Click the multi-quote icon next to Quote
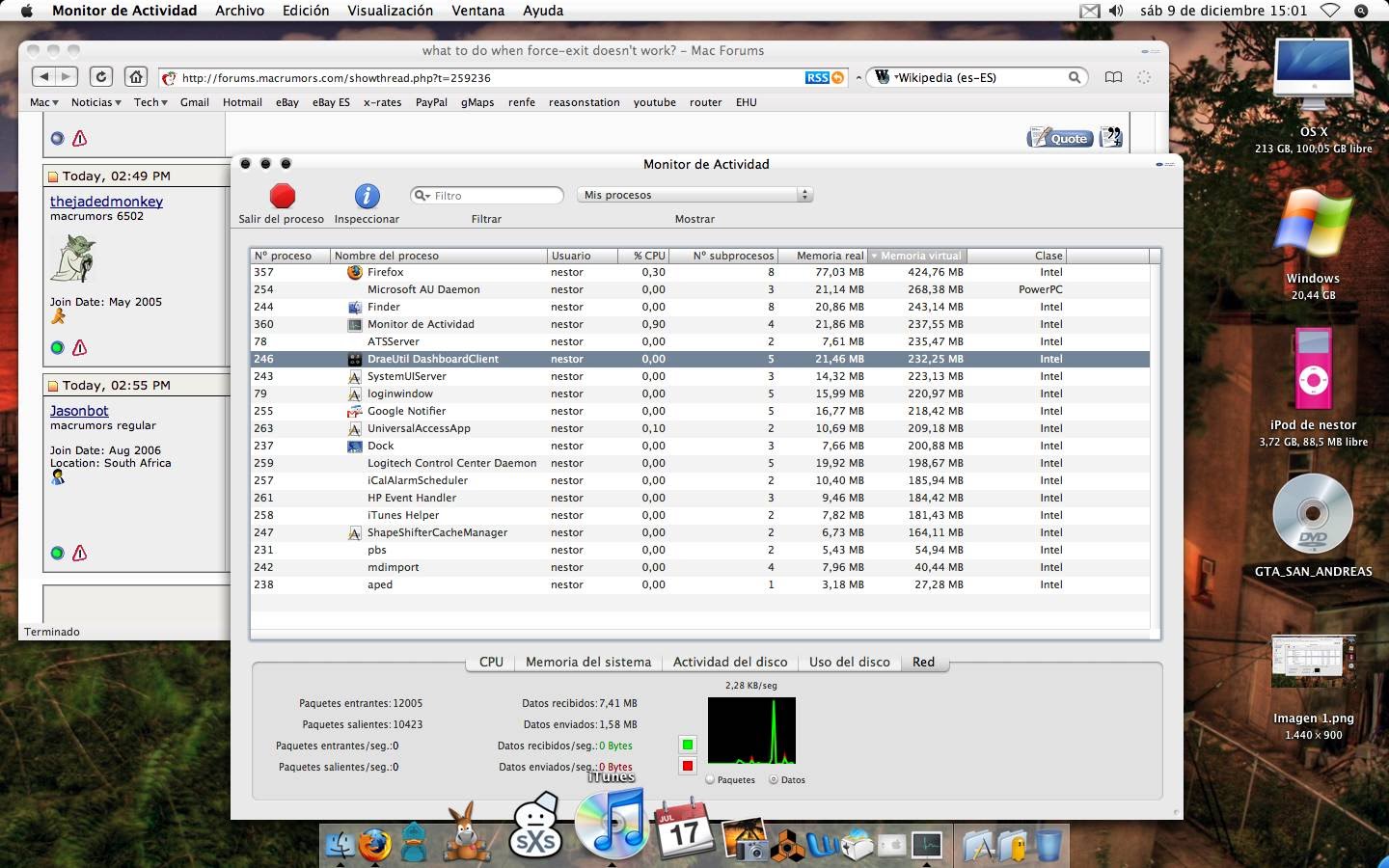Image resolution: width=1389 pixels, height=868 pixels. [x=1110, y=137]
